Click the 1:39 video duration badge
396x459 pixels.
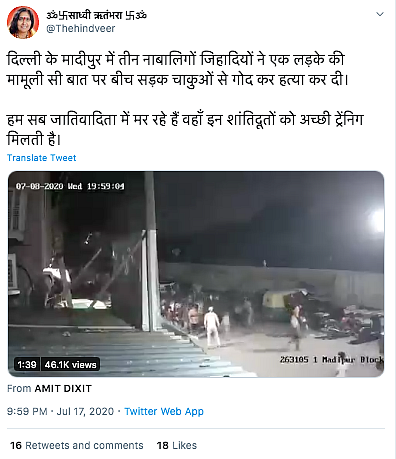[27, 364]
